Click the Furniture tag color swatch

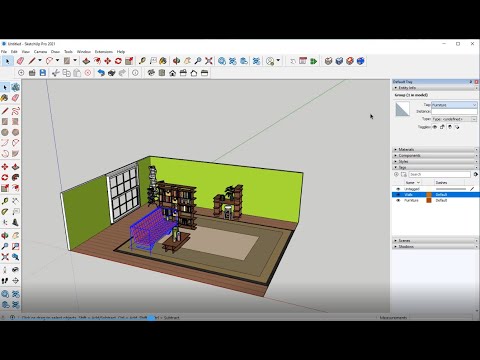click(x=429, y=200)
